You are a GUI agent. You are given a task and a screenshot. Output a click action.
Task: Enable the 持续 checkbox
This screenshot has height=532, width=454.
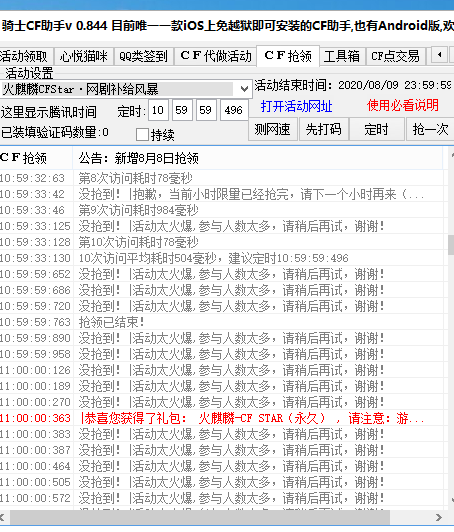pyautogui.click(x=142, y=135)
